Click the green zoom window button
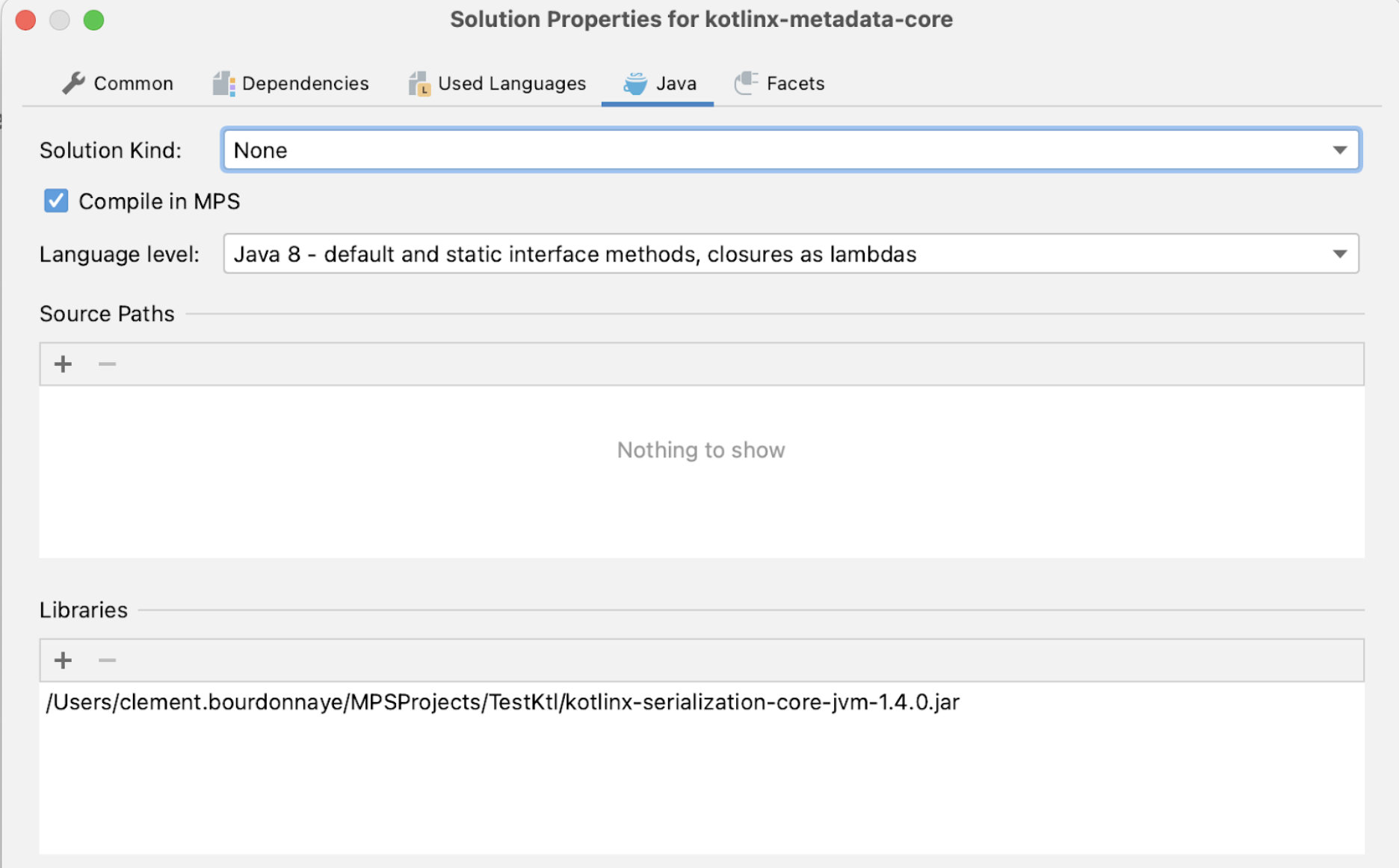Viewport: 1399px width, 868px height. click(x=94, y=20)
